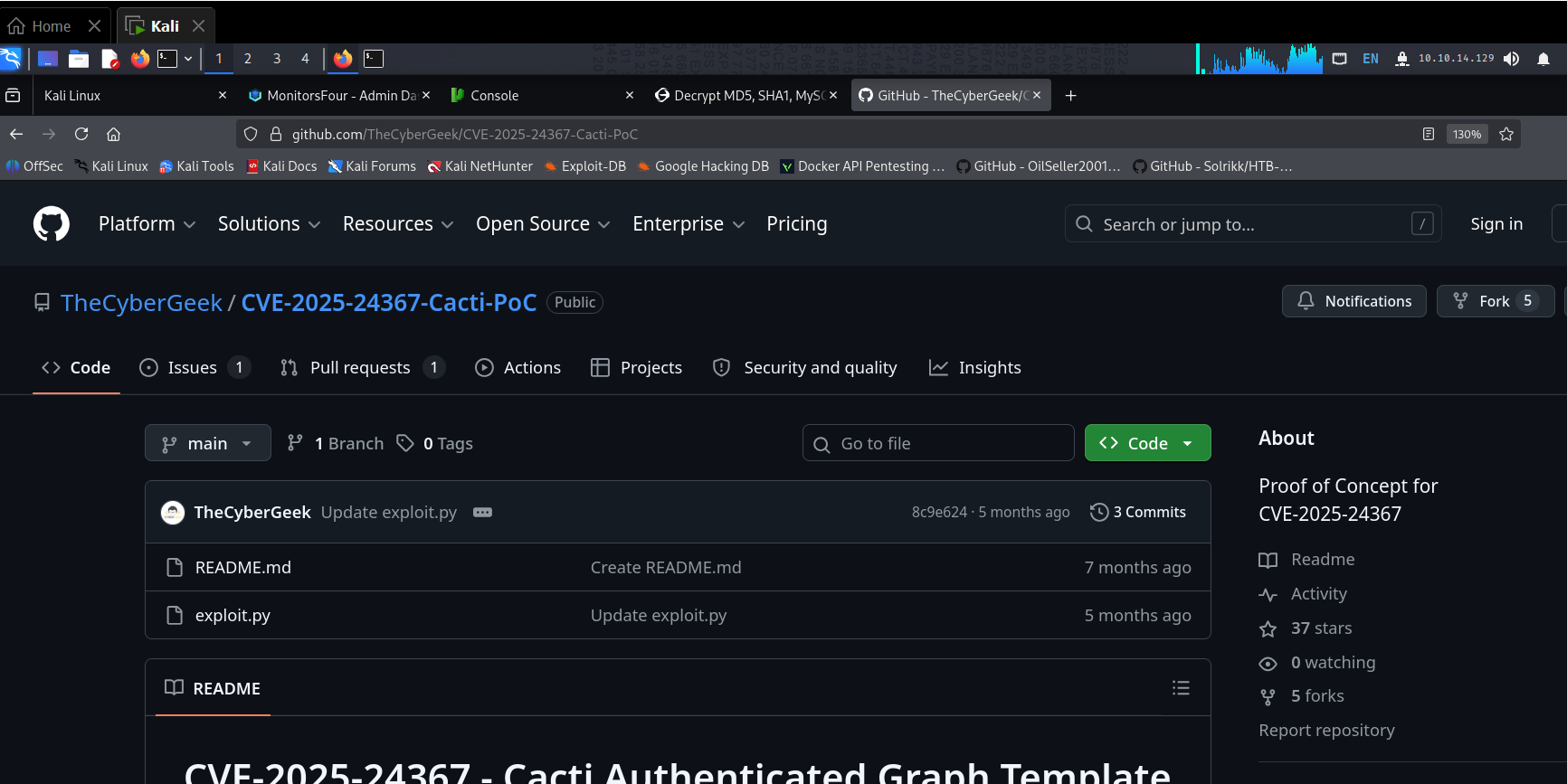Switch to the Pull requests tab
Viewport: 1567px width, 784px height.
click(x=363, y=367)
